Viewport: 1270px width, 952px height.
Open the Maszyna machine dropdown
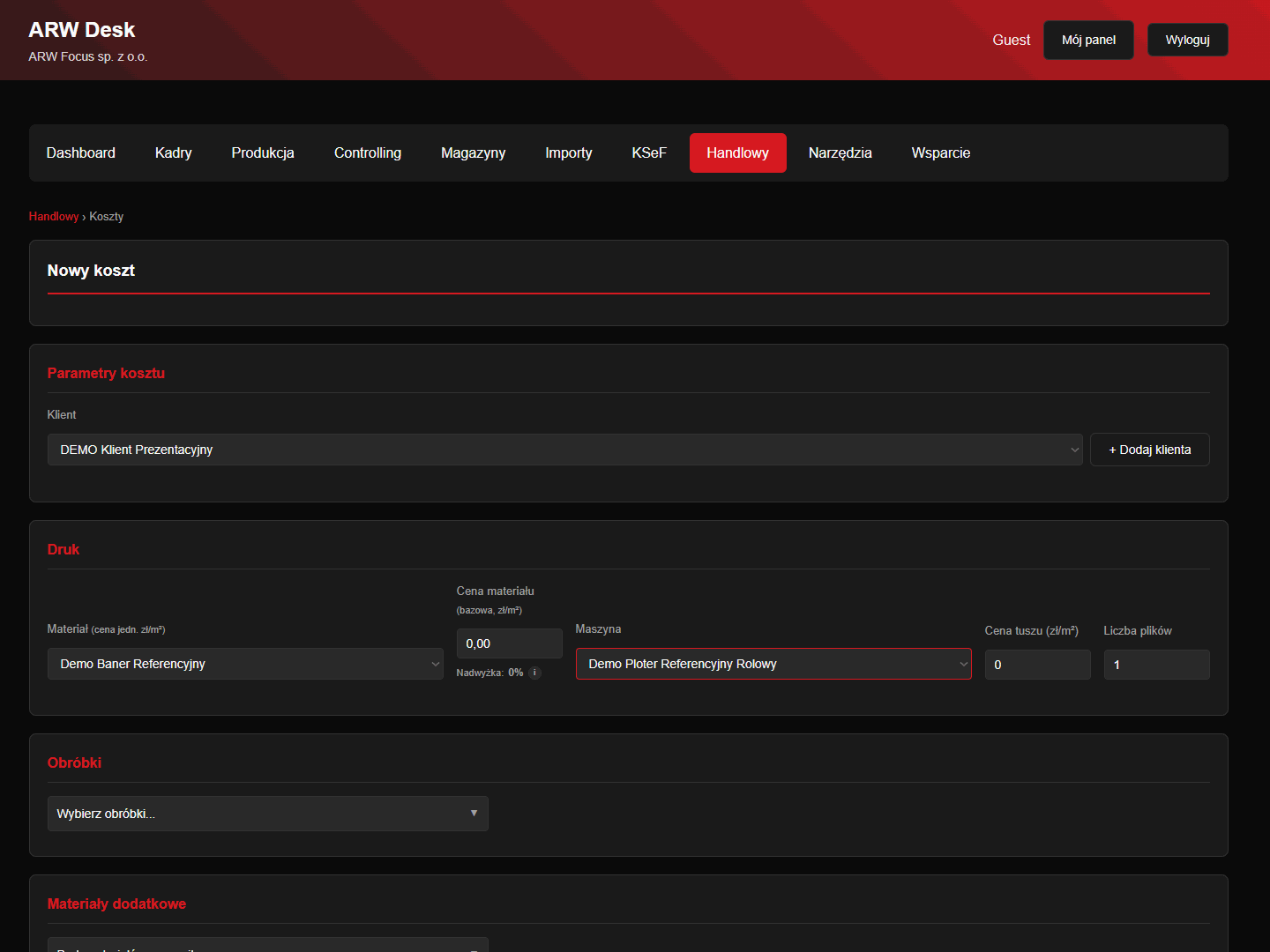[773, 664]
